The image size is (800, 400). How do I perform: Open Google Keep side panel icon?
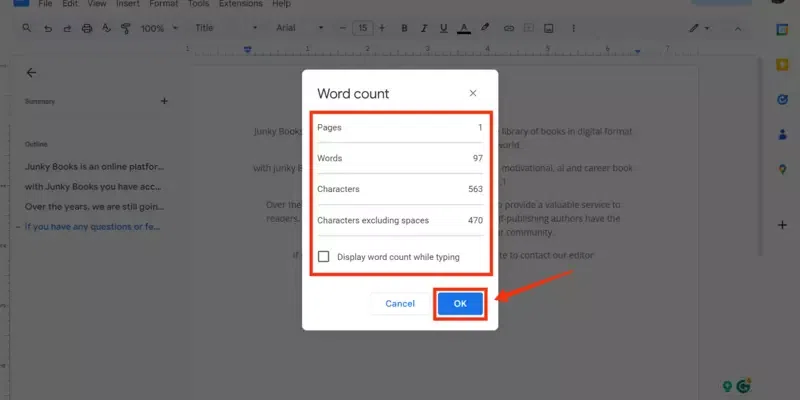pyautogui.click(x=782, y=65)
